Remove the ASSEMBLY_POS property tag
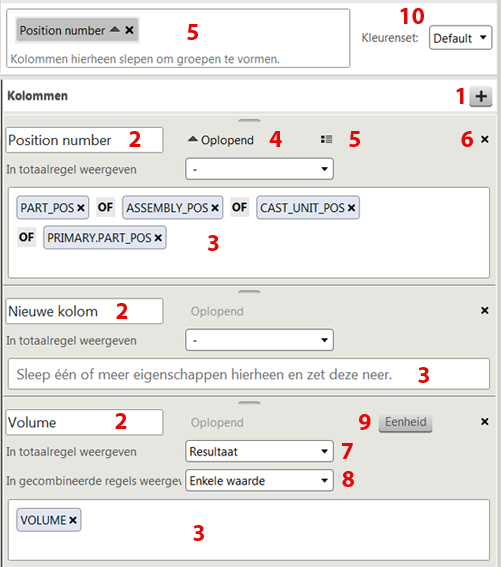The height and width of the screenshot is (567, 501). (x=215, y=208)
